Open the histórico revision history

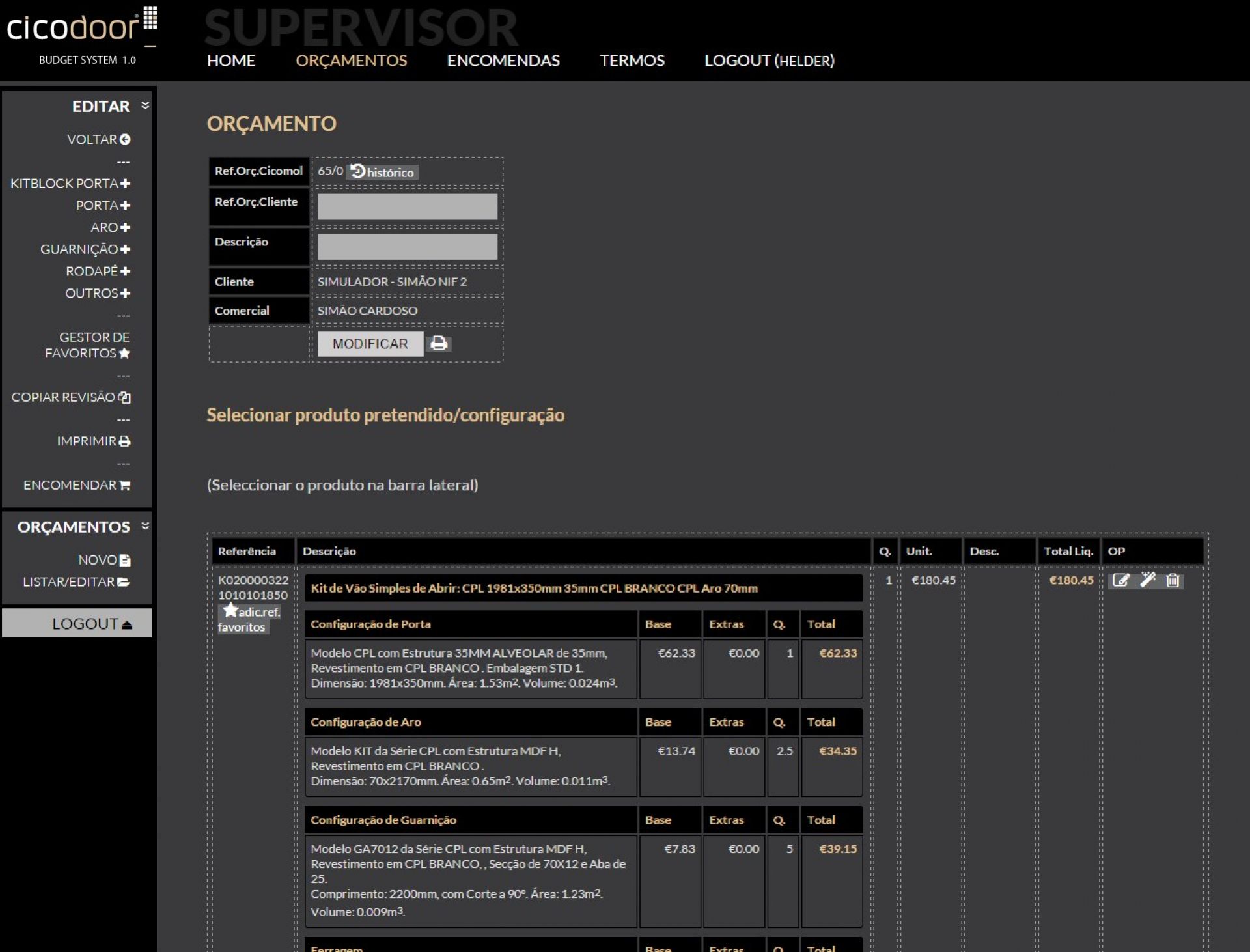(382, 172)
